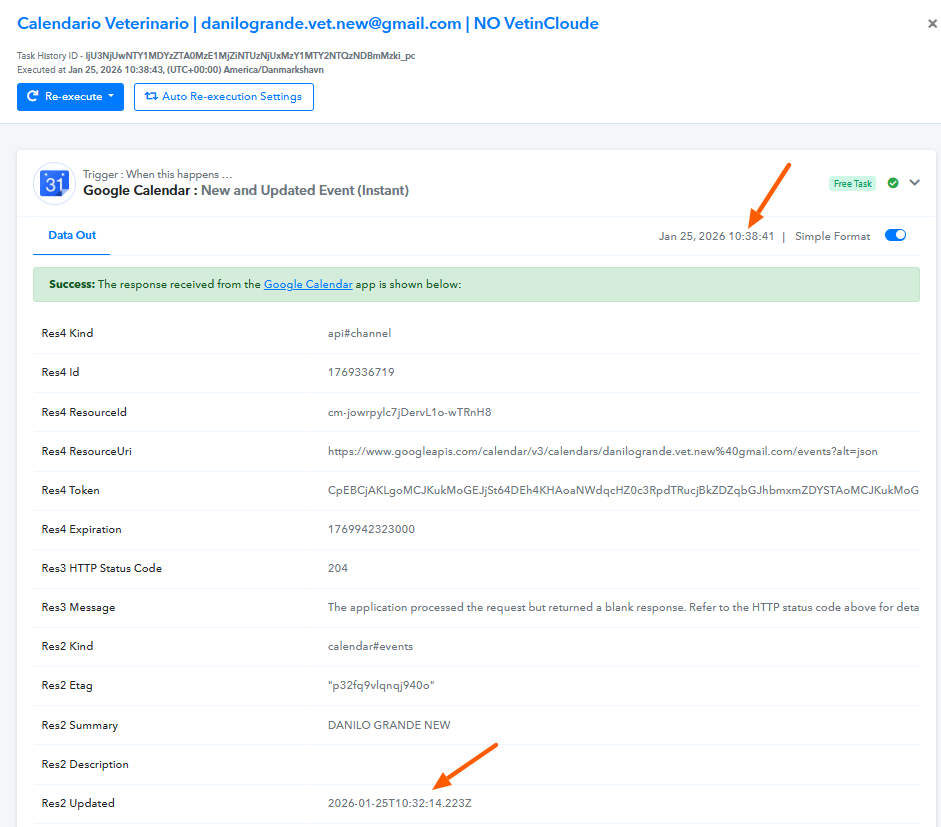Click the Free Task badge
941x827 pixels.
(852, 184)
